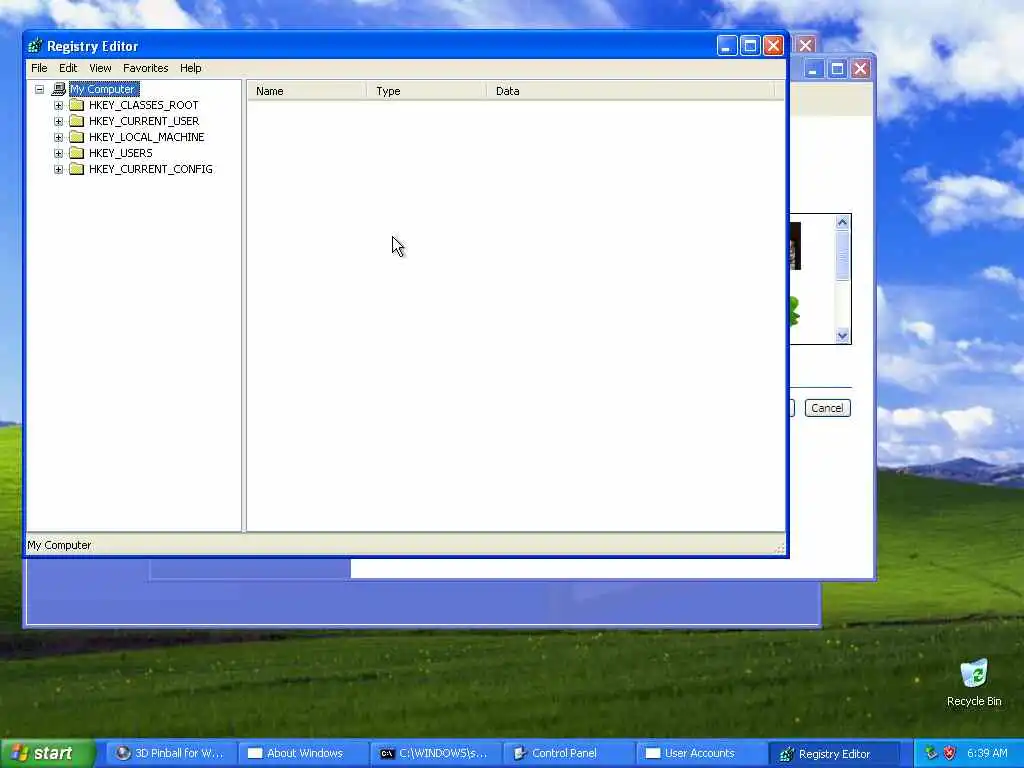1024x768 pixels.
Task: Open the Edit menu
Action: coord(68,68)
